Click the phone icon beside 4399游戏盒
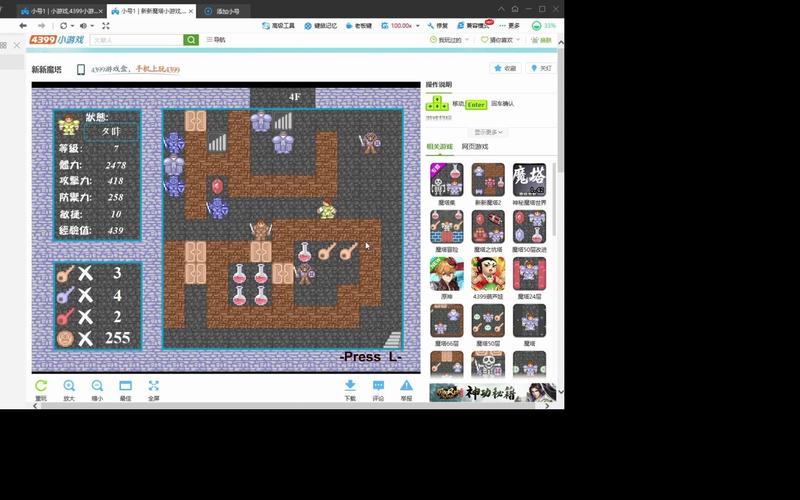The height and width of the screenshot is (500, 800). click(81, 69)
